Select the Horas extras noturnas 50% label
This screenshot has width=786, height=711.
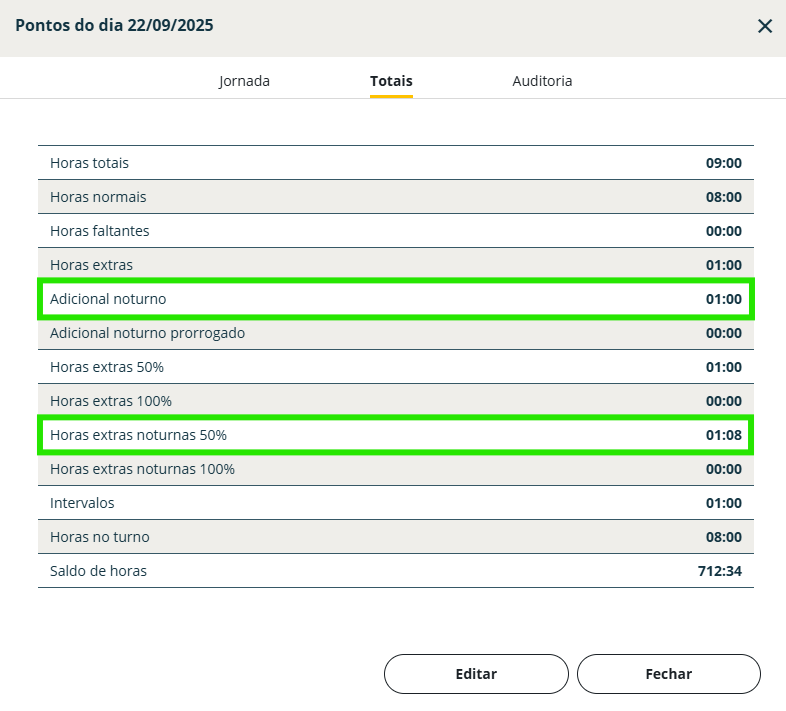pyautogui.click(x=138, y=435)
